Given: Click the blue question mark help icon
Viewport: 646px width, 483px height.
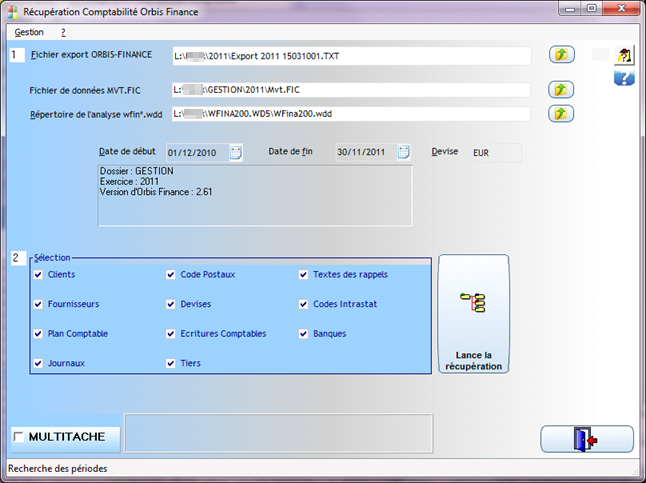Looking at the screenshot, I should (x=624, y=77).
